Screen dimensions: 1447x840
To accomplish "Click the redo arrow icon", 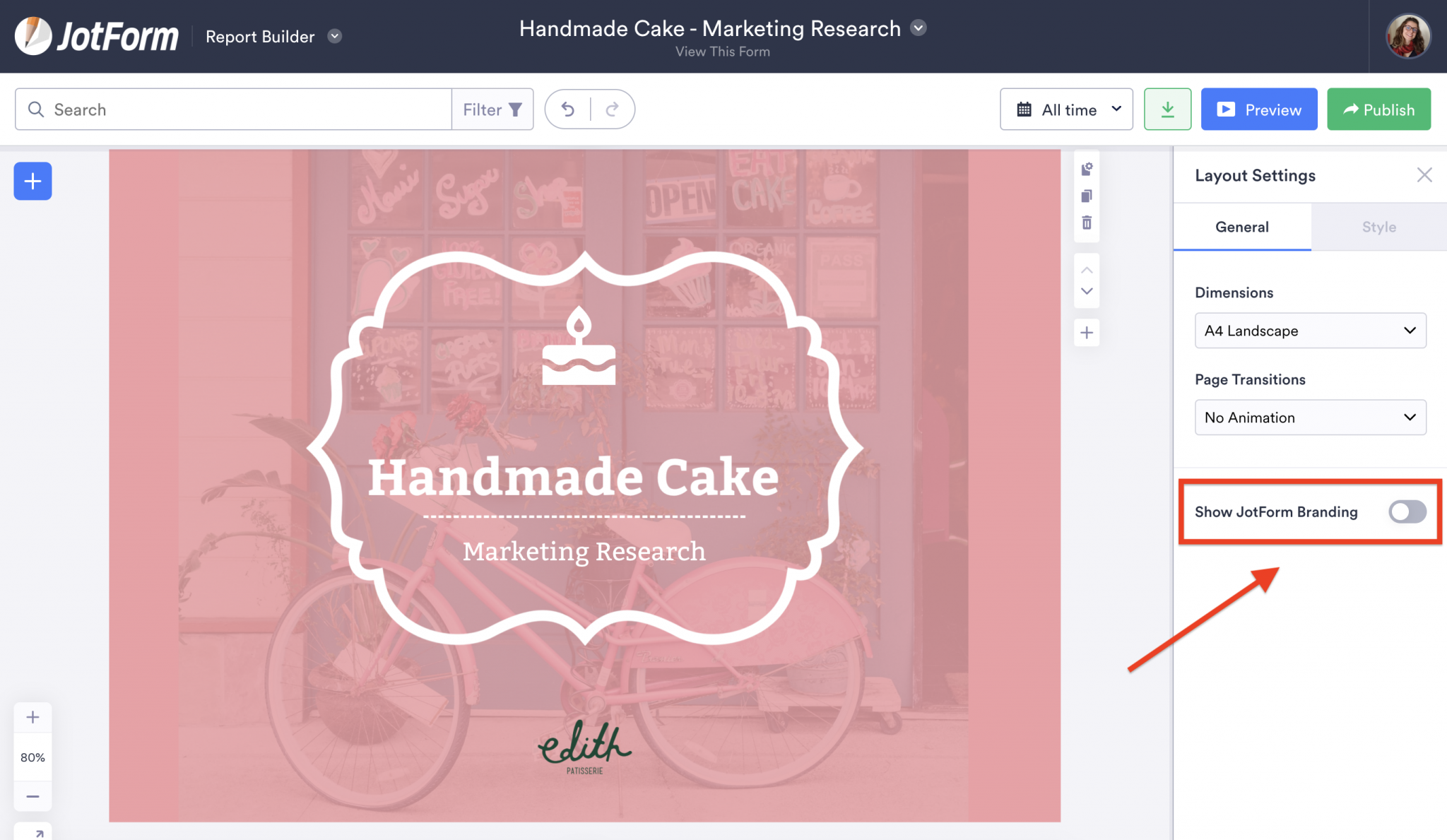I will [612, 110].
